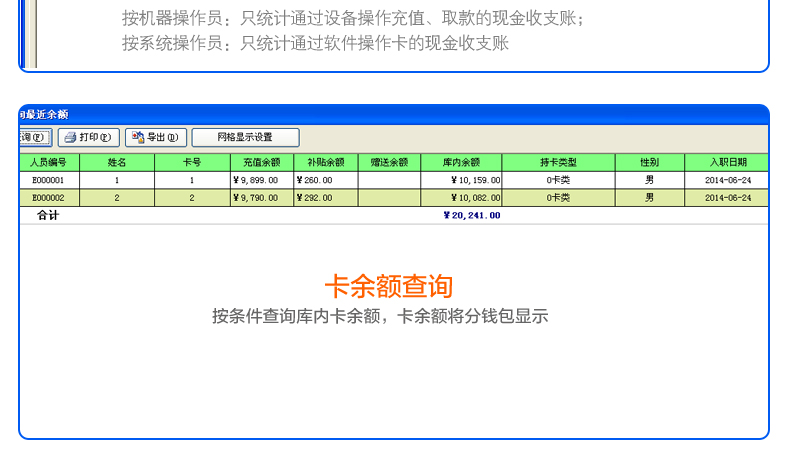790x450 pixels.
Task: Click the 卡号 column header
Action: 192,161
